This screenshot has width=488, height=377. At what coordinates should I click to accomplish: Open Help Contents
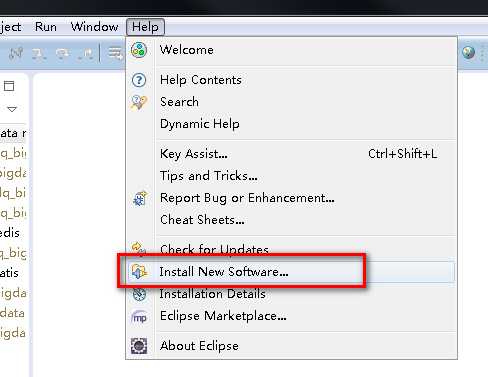click(291, 80)
